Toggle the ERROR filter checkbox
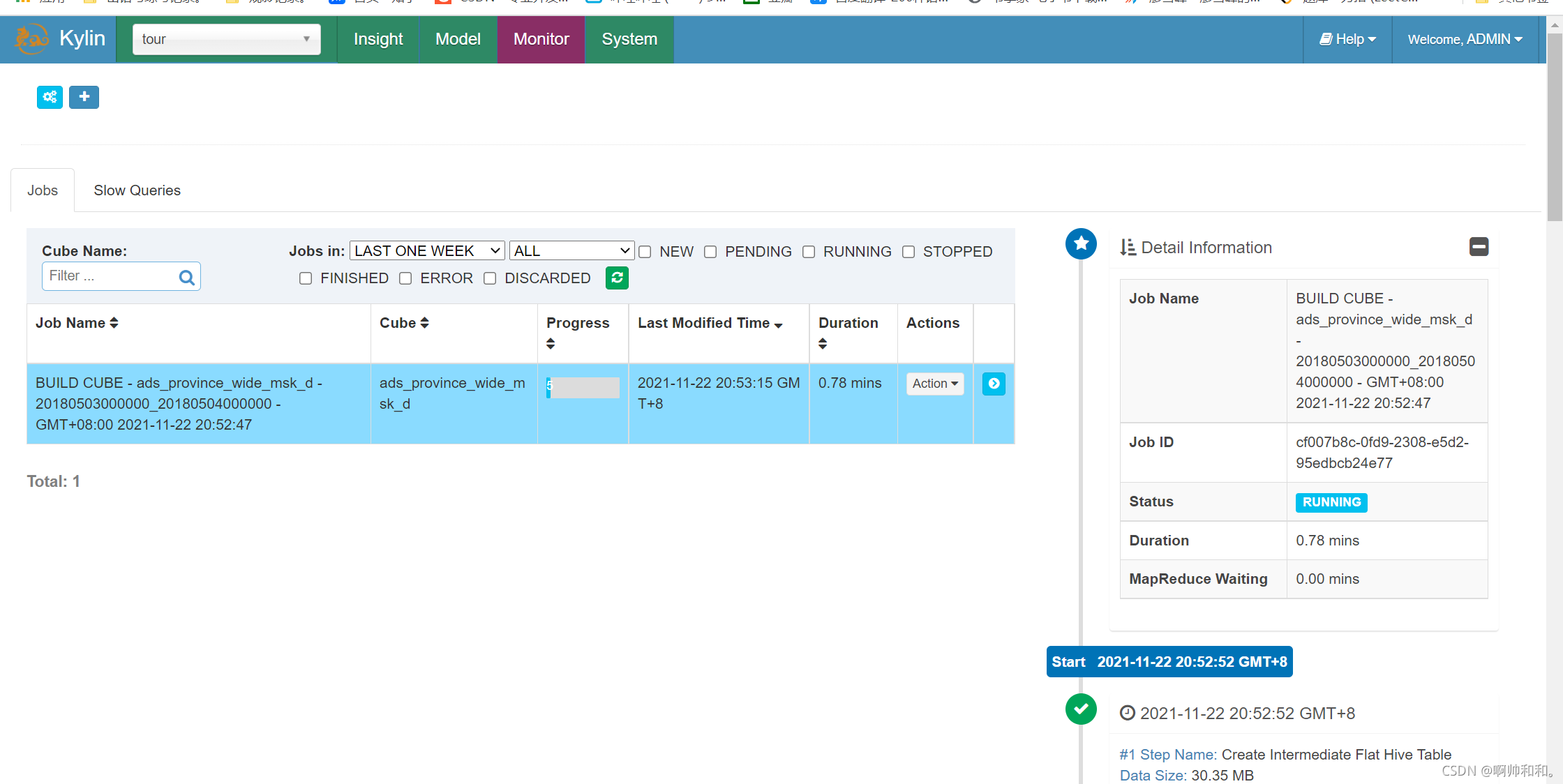 [405, 278]
